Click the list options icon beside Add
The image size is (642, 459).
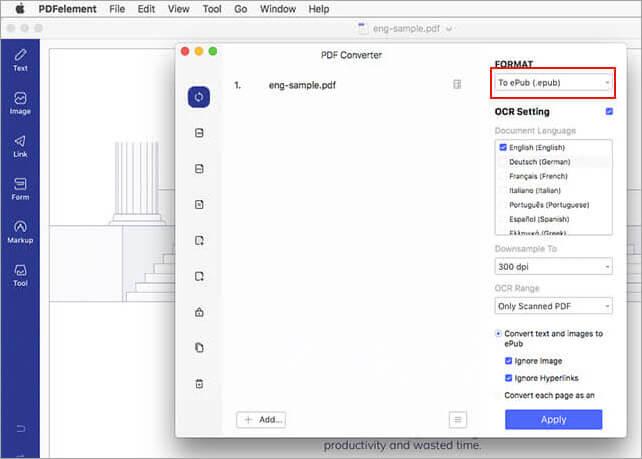[x=457, y=420]
